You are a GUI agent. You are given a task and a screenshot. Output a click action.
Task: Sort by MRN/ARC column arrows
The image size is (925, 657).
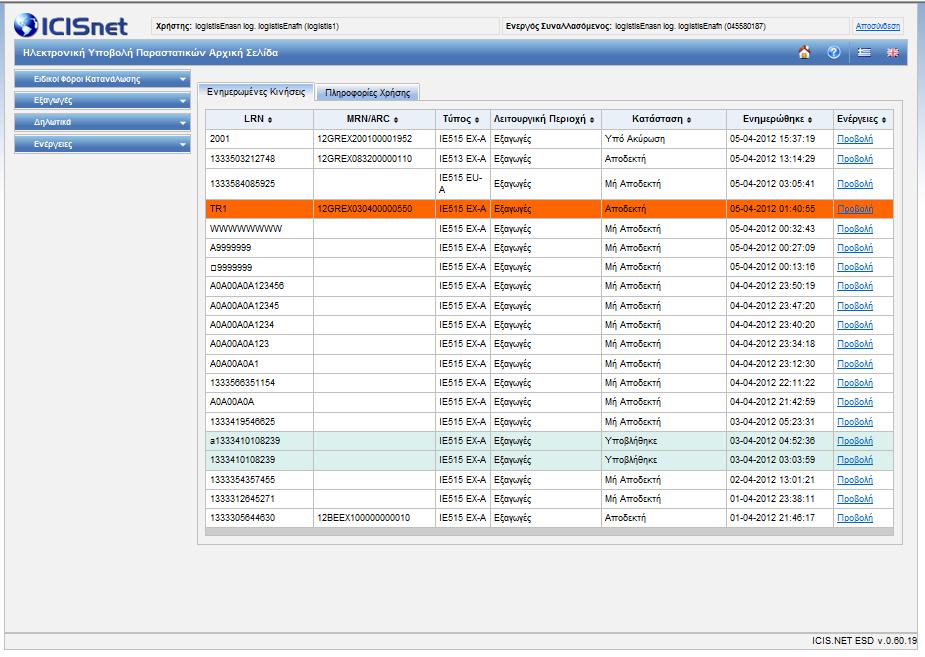(x=396, y=120)
